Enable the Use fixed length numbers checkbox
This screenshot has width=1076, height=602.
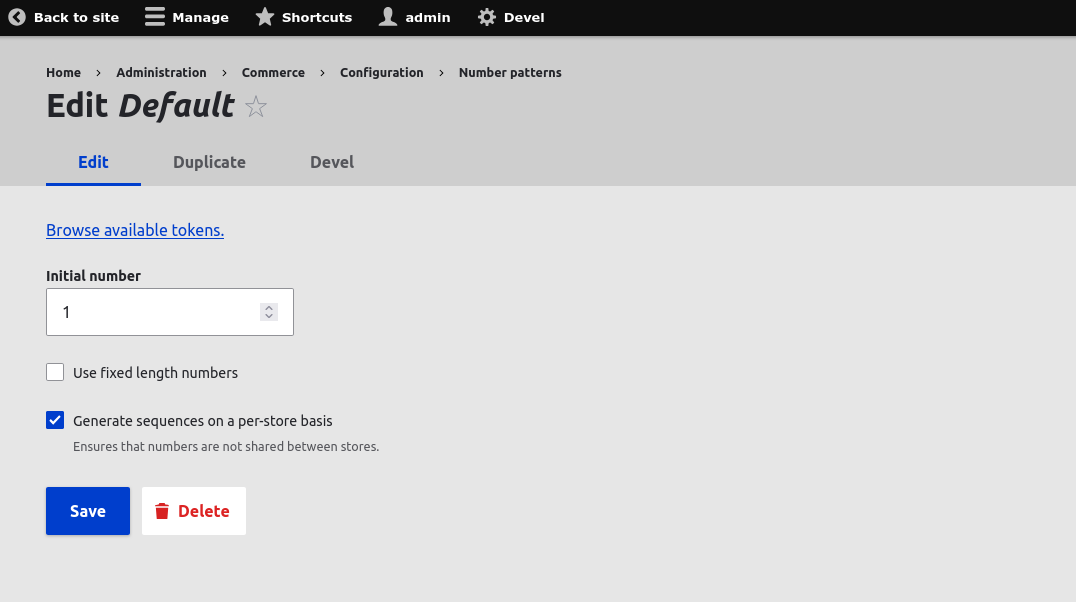tap(55, 372)
